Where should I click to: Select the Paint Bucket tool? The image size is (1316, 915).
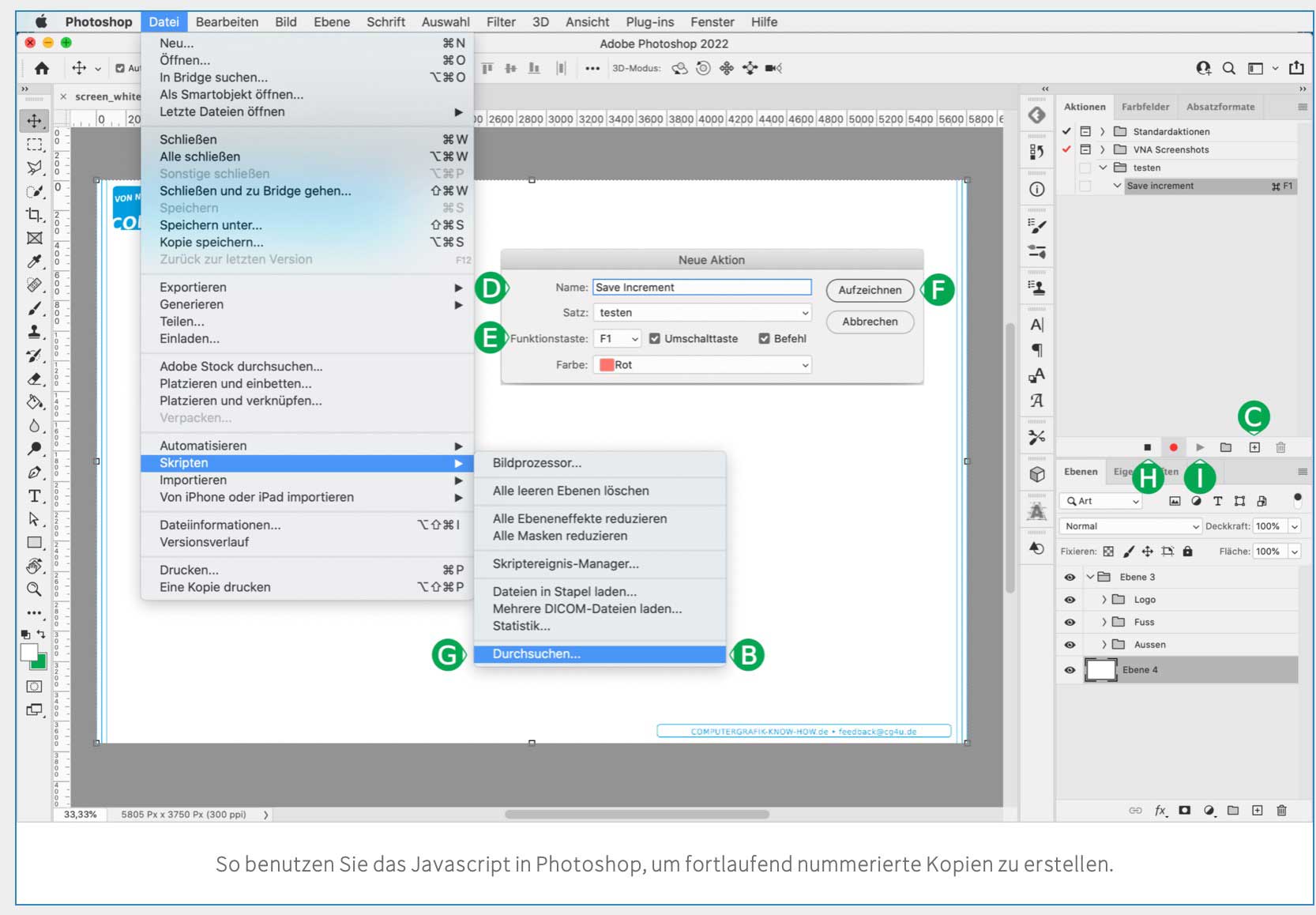[34, 402]
